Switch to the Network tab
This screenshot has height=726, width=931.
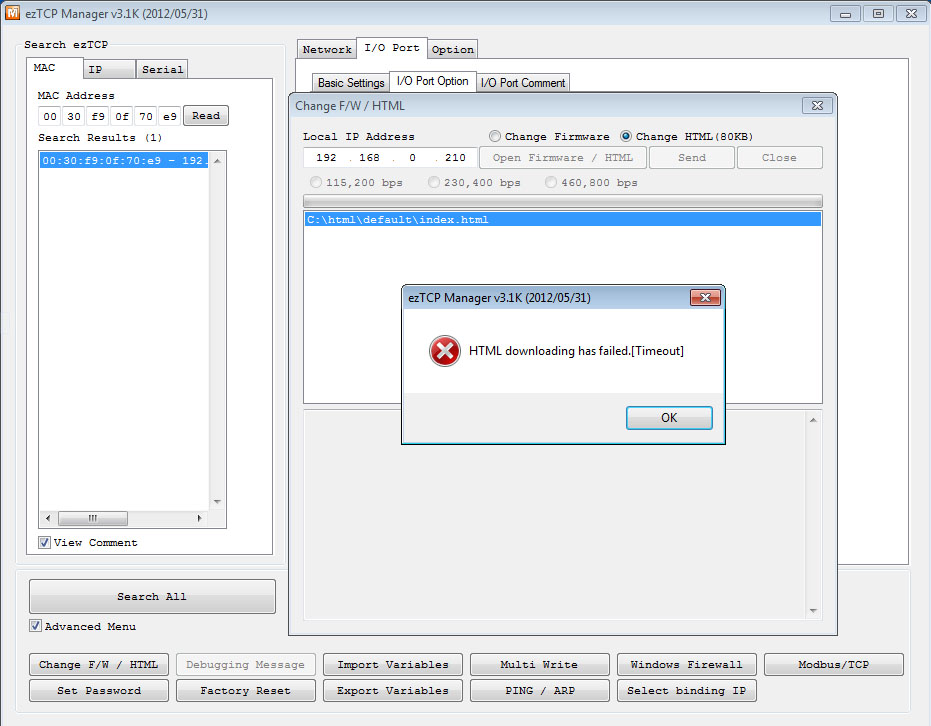click(x=327, y=49)
